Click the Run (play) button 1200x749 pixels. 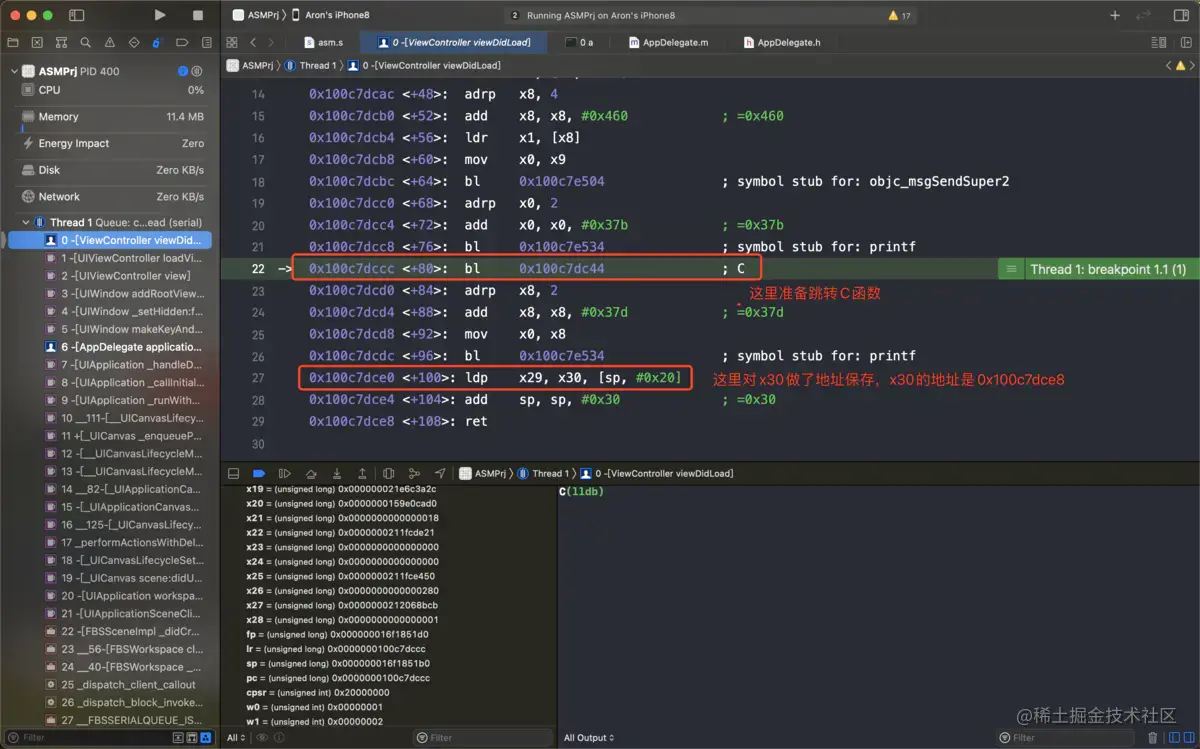160,15
